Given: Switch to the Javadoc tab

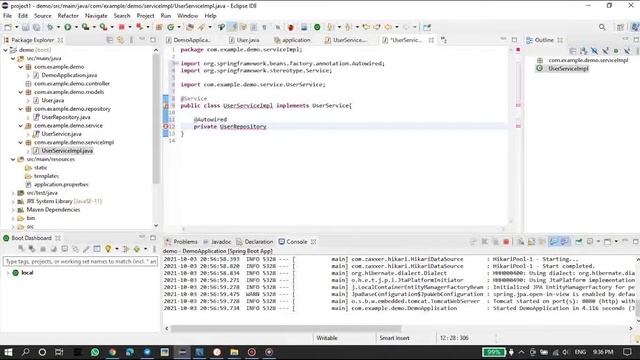Looking at the screenshot, I should coord(217,242).
